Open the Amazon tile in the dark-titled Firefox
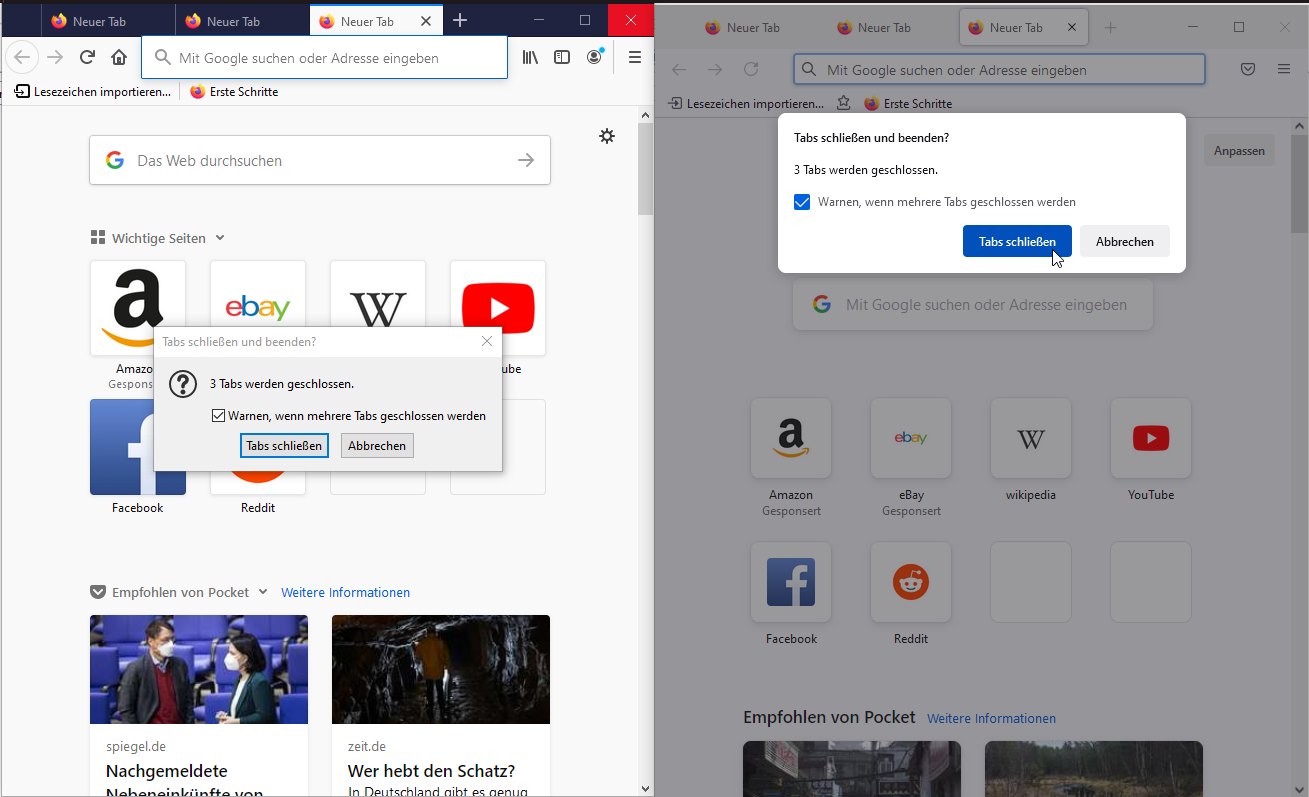 pos(138,308)
